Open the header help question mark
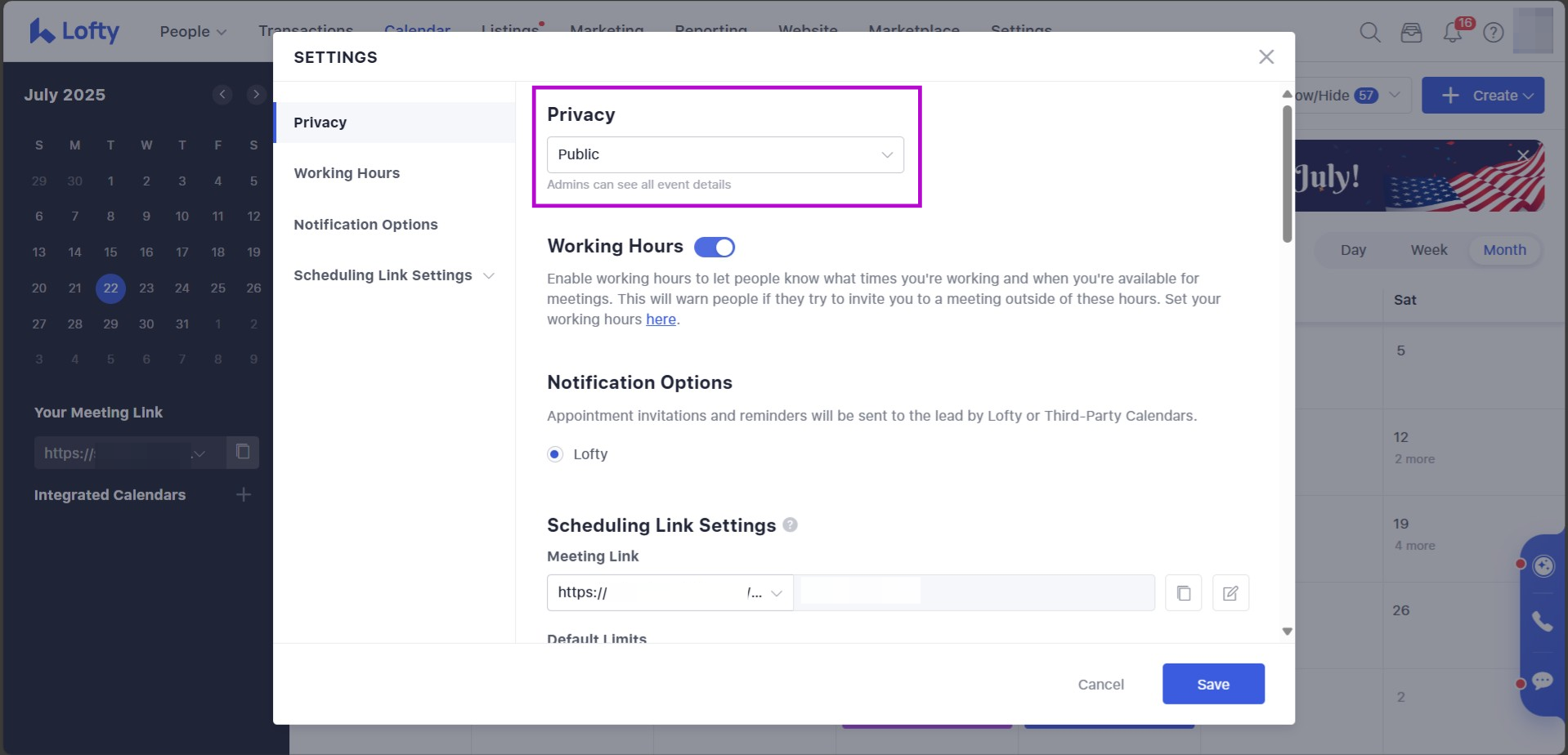 (1494, 33)
